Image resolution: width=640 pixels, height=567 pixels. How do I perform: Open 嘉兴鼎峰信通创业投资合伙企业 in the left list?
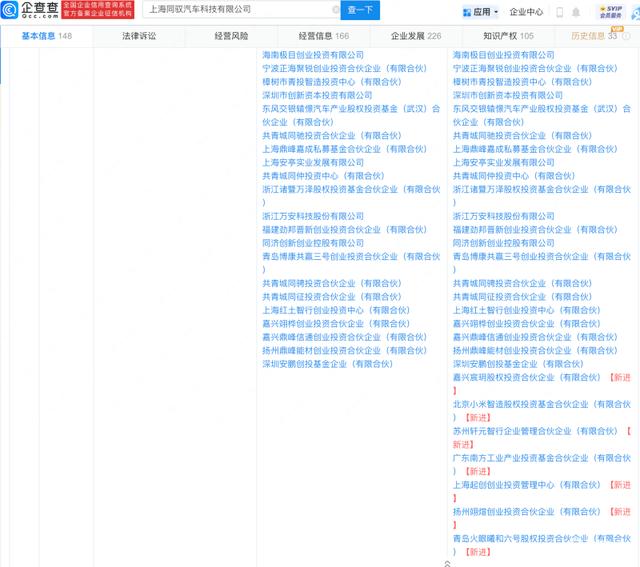(x=344, y=338)
